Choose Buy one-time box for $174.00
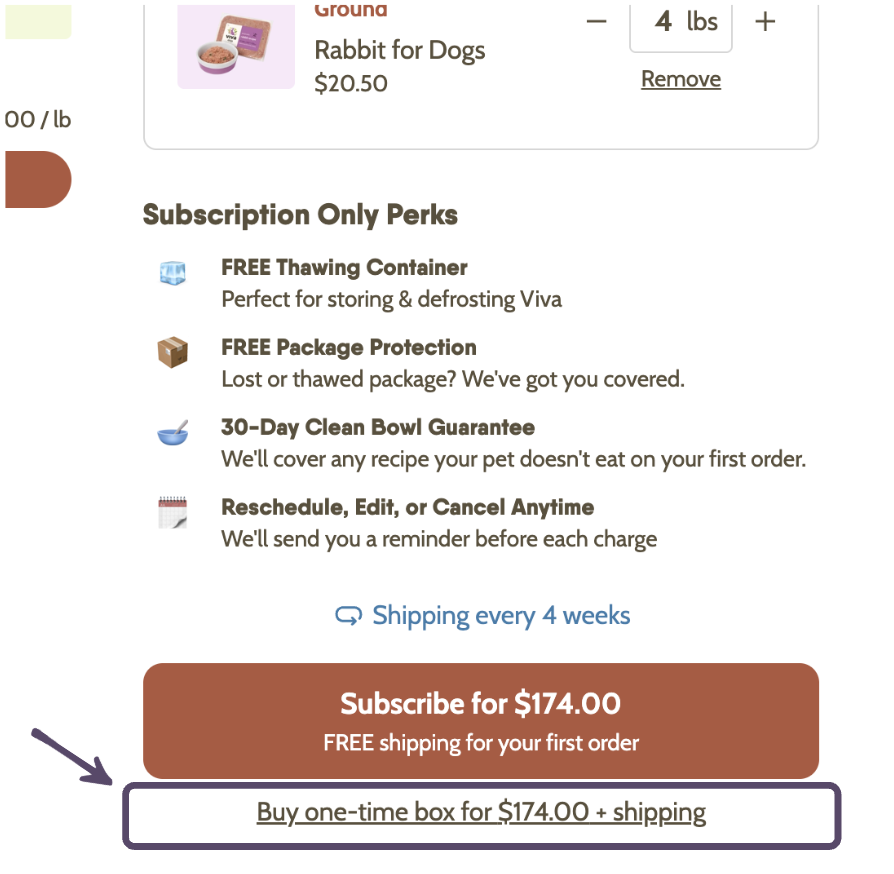Image resolution: width=894 pixels, height=874 pixels. (481, 813)
